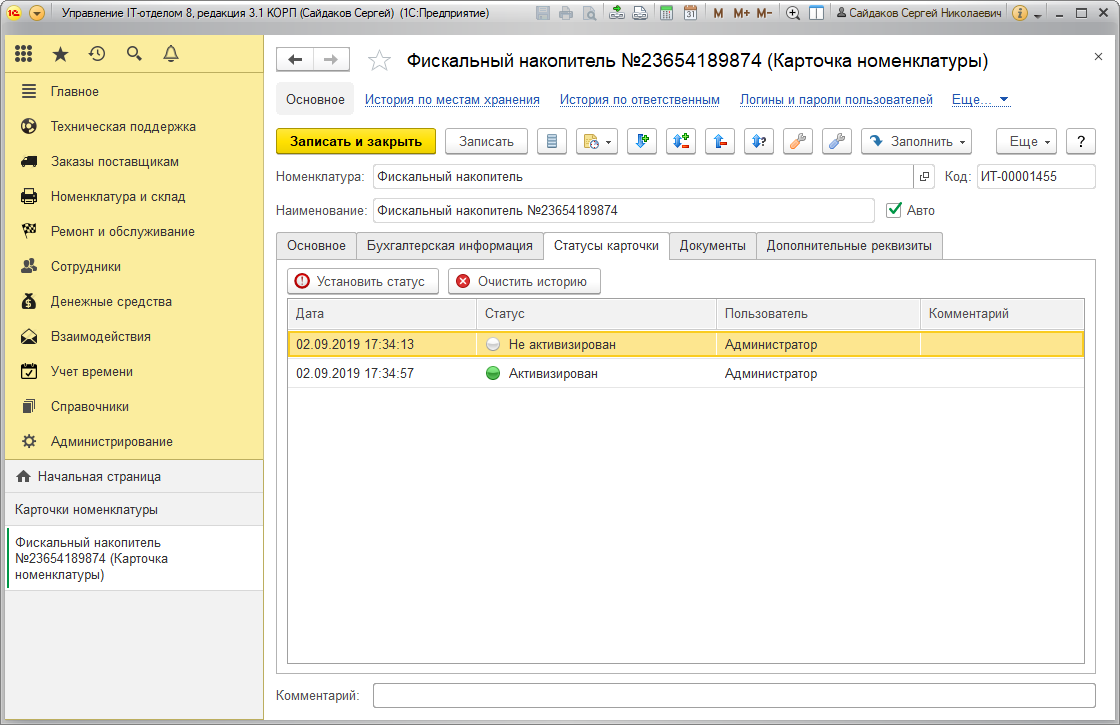Go back with the left arrow
This screenshot has width=1120, height=725.
click(295, 60)
